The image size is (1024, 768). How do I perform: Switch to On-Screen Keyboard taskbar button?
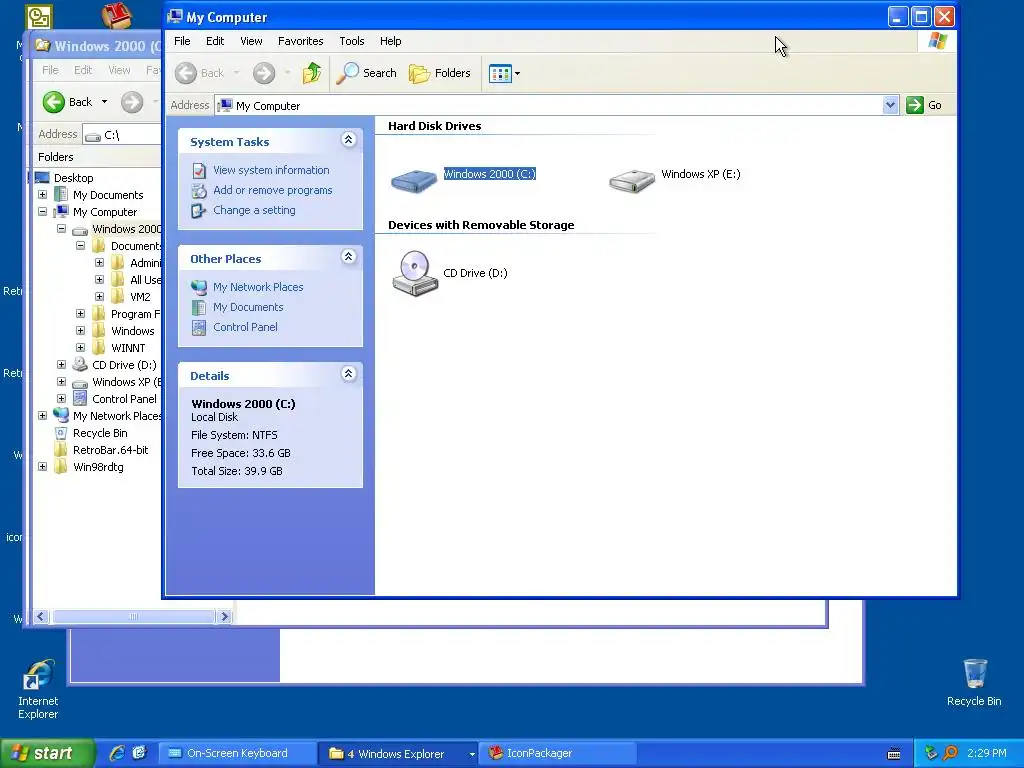tap(237, 753)
